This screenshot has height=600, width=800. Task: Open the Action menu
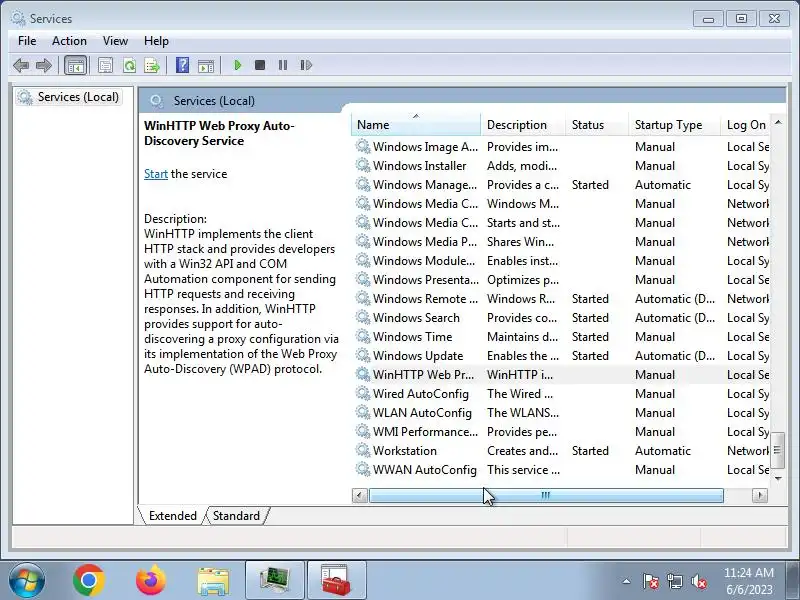pyautogui.click(x=69, y=41)
